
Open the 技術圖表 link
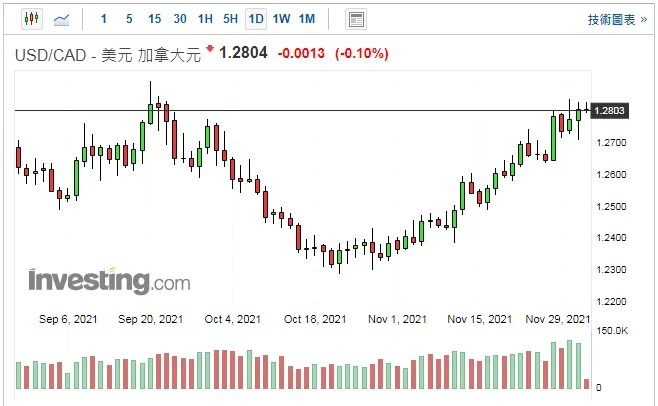(x=617, y=20)
